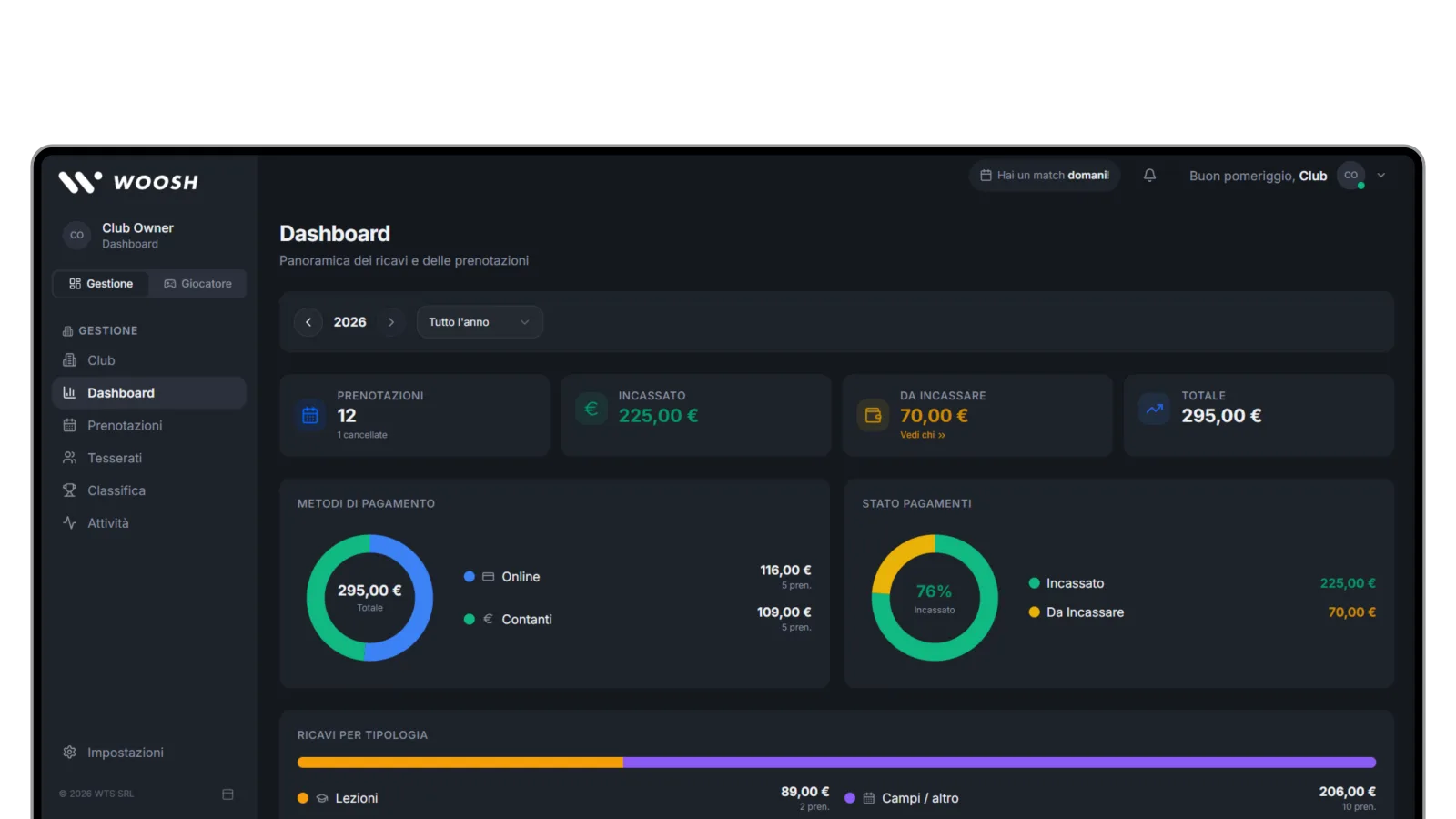Image resolution: width=1456 pixels, height=819 pixels.
Task: Click the Metodi di Pagamento donut chart
Action: coord(369,598)
